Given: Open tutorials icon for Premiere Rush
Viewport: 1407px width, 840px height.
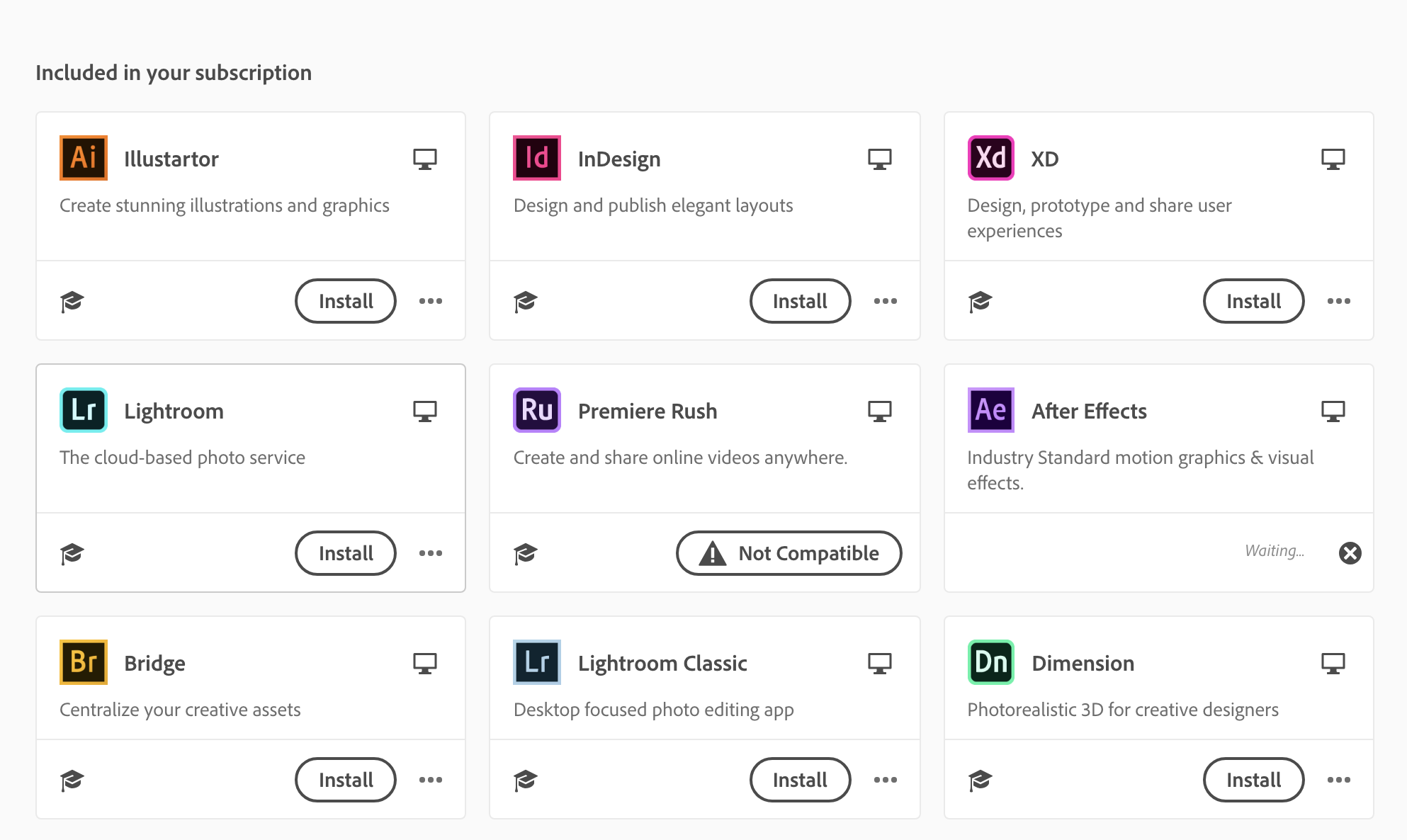Looking at the screenshot, I should pos(525,553).
